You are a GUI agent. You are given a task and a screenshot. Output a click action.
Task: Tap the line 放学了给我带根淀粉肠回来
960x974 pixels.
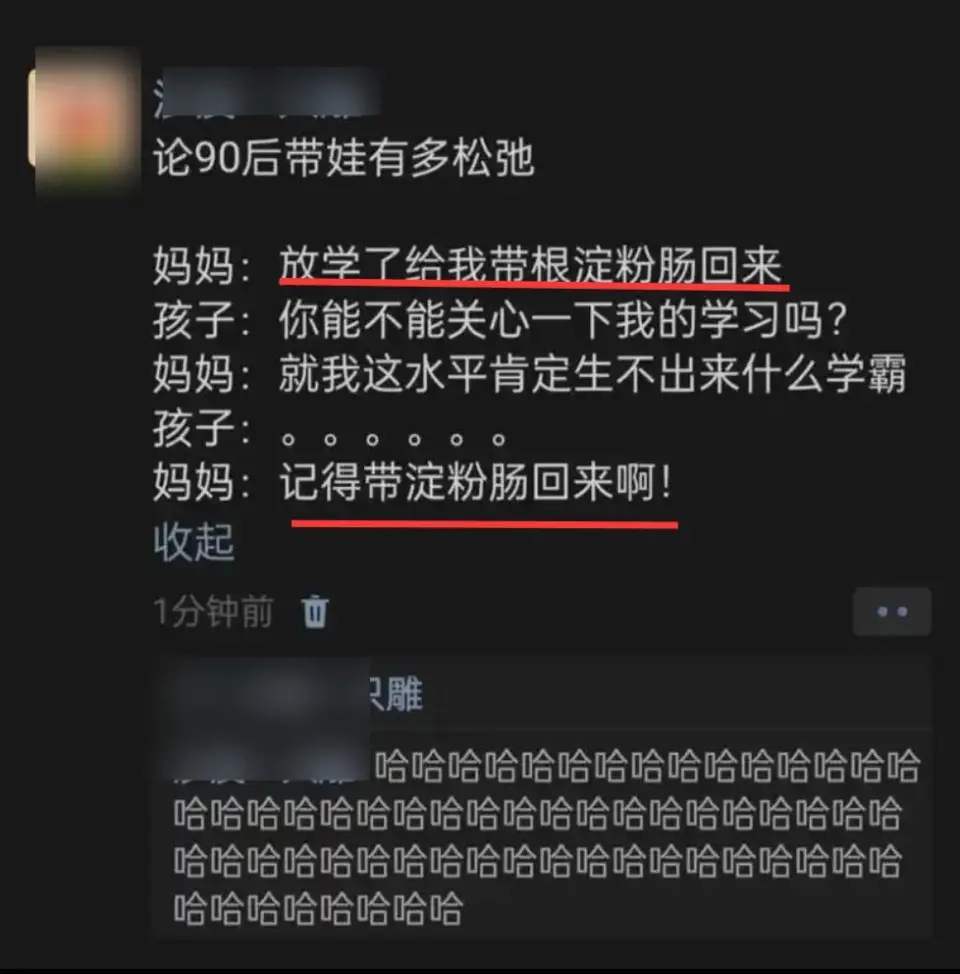click(530, 265)
